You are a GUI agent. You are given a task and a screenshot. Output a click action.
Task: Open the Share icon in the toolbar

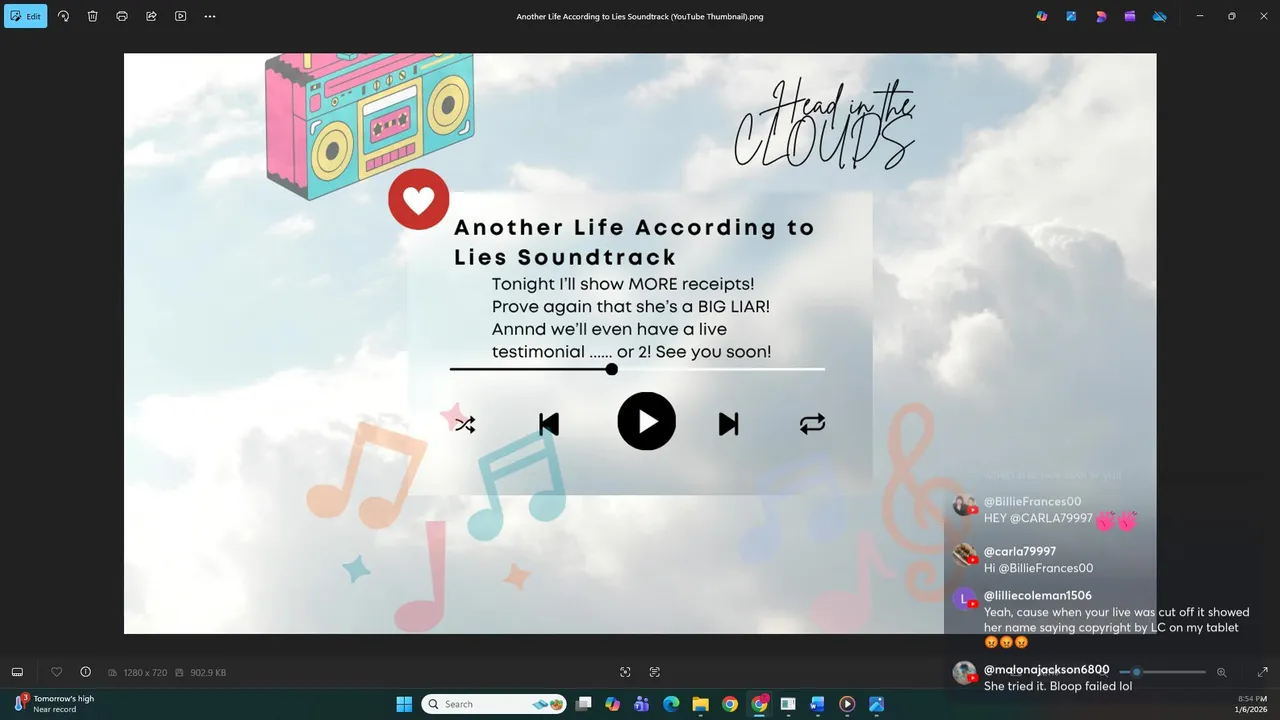[151, 16]
